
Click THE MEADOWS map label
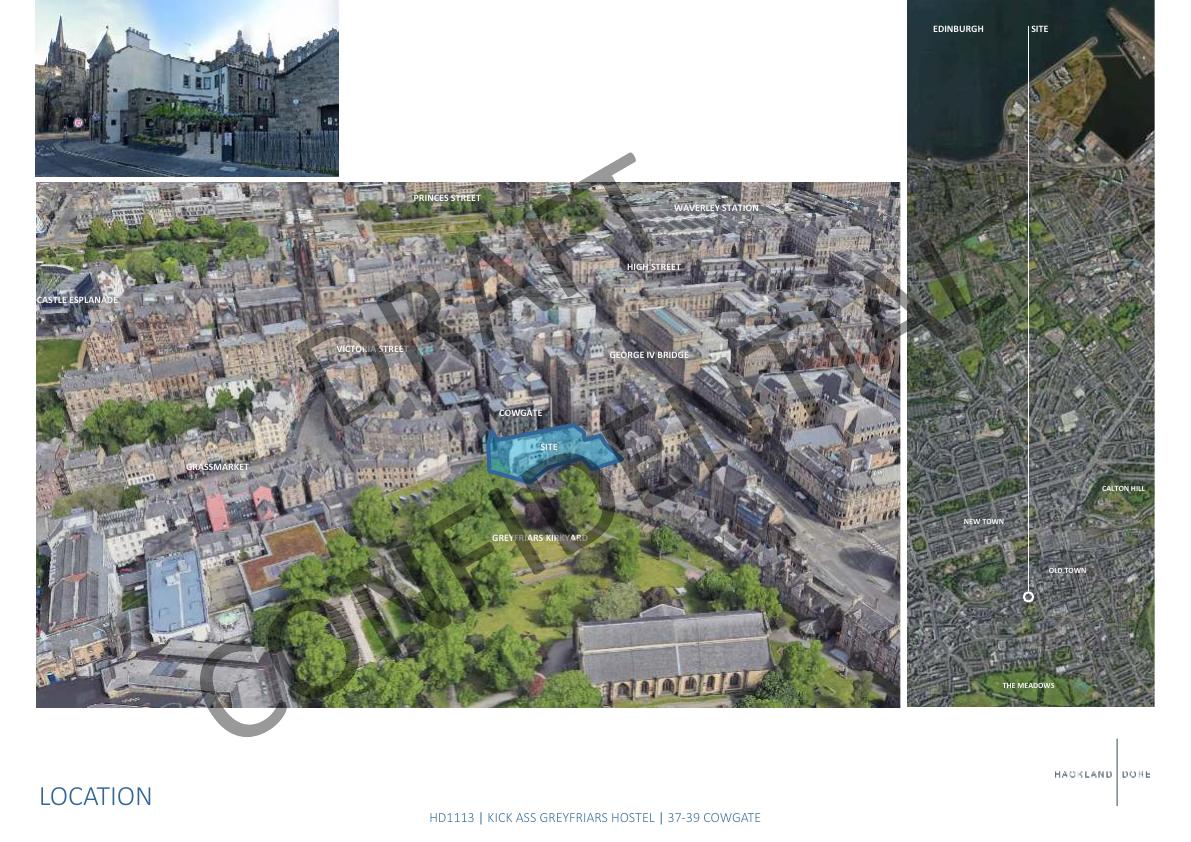1028,686
